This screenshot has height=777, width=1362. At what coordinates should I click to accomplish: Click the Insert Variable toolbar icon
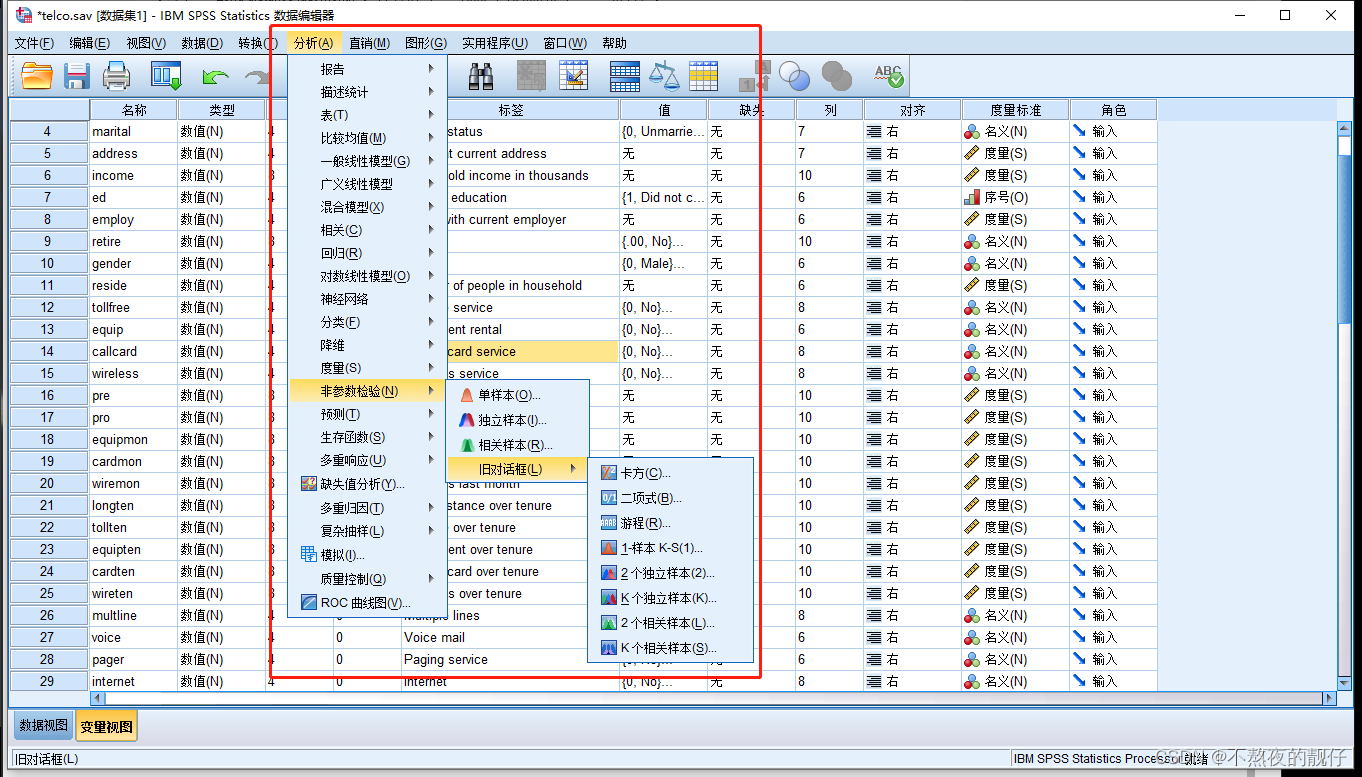573,76
